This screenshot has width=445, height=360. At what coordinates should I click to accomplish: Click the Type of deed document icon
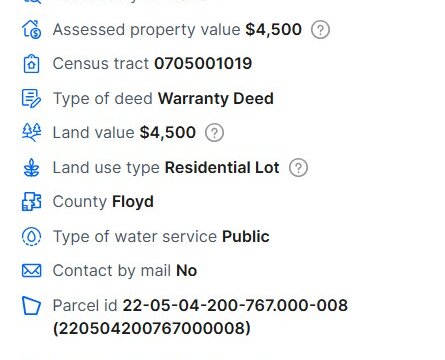pos(32,98)
